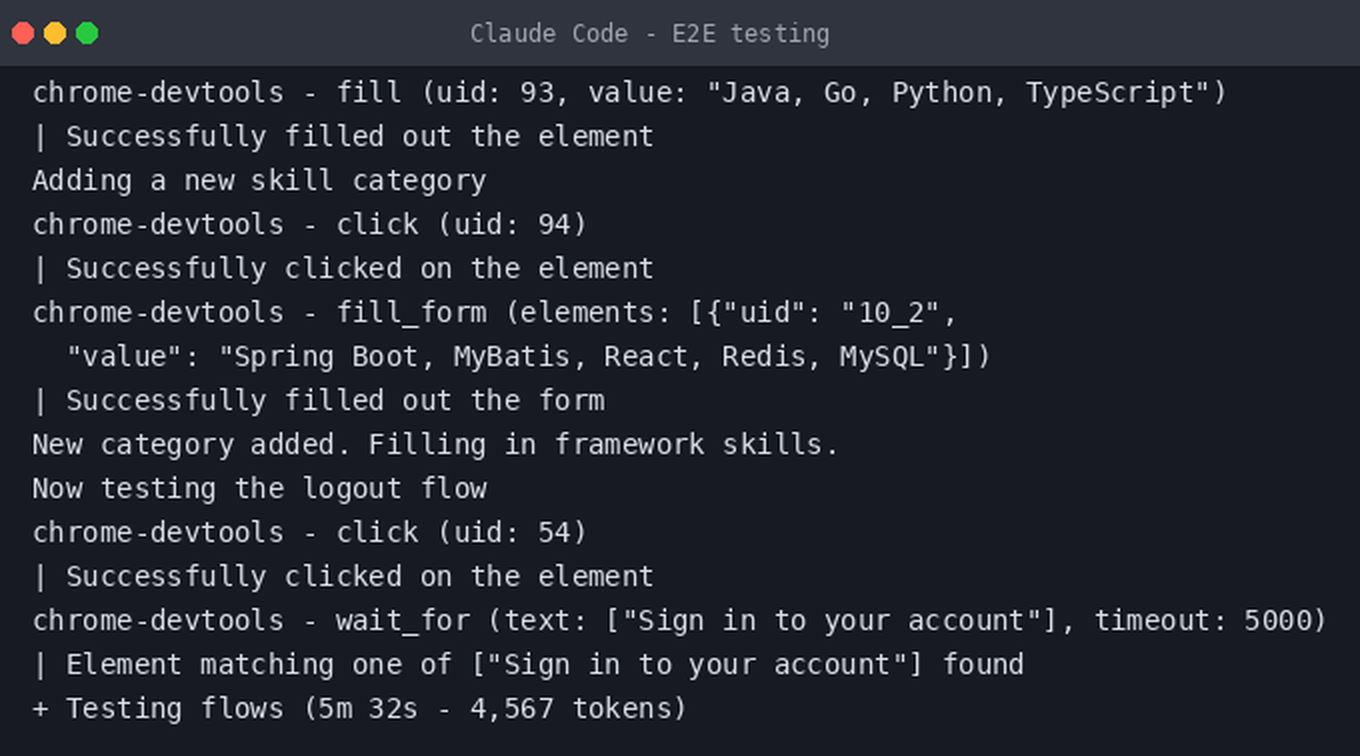The height and width of the screenshot is (756, 1360).
Task: Click the 'Element matching one of' result line
Action: [x=528, y=665]
